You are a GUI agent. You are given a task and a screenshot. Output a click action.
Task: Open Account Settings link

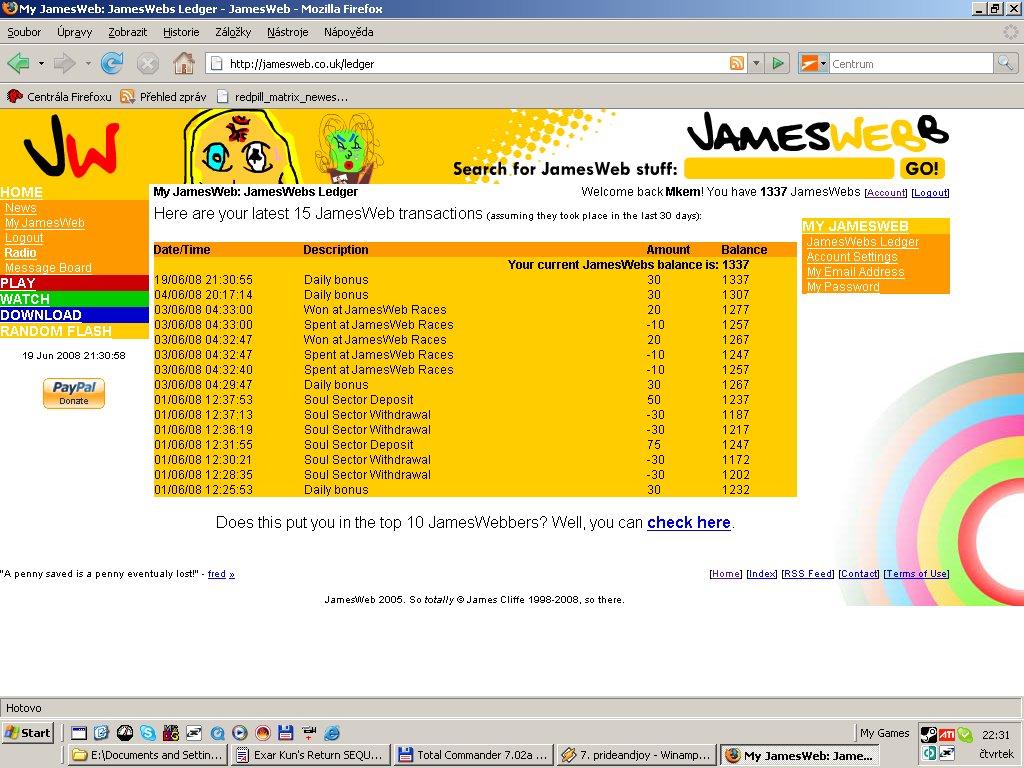852,257
